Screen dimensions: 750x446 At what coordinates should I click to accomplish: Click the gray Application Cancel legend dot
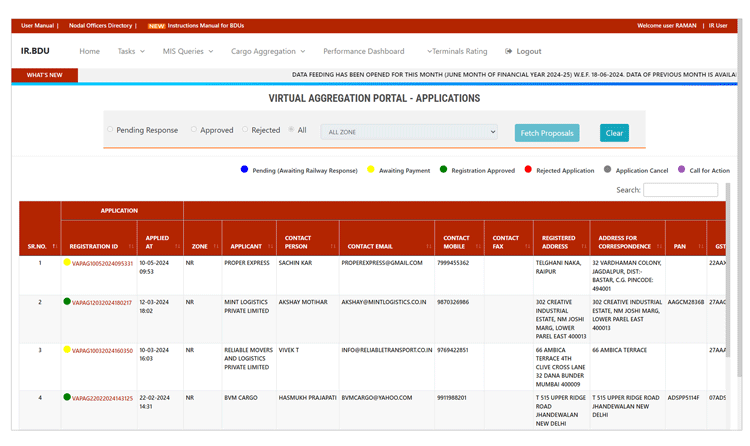click(x=607, y=169)
